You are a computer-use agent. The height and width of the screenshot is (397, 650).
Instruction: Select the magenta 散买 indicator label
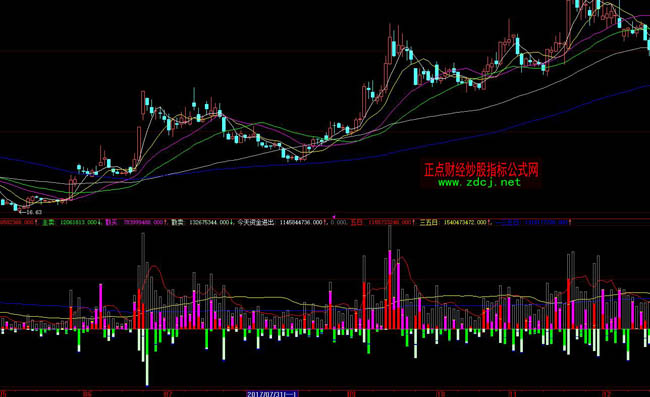point(112,223)
